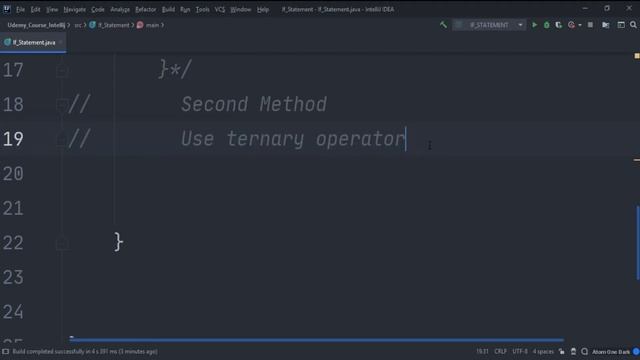Open the Code menu
The image size is (640, 360).
98,9
